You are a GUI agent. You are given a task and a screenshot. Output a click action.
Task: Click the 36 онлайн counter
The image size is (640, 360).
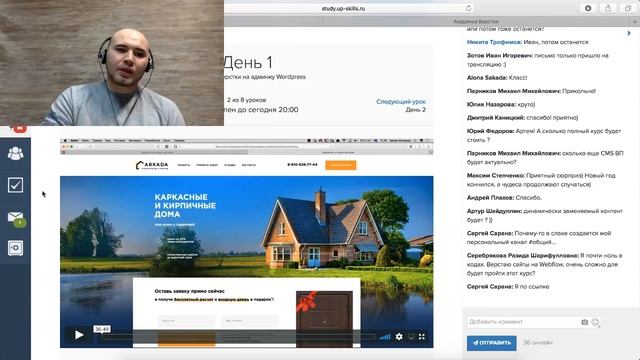coord(538,343)
